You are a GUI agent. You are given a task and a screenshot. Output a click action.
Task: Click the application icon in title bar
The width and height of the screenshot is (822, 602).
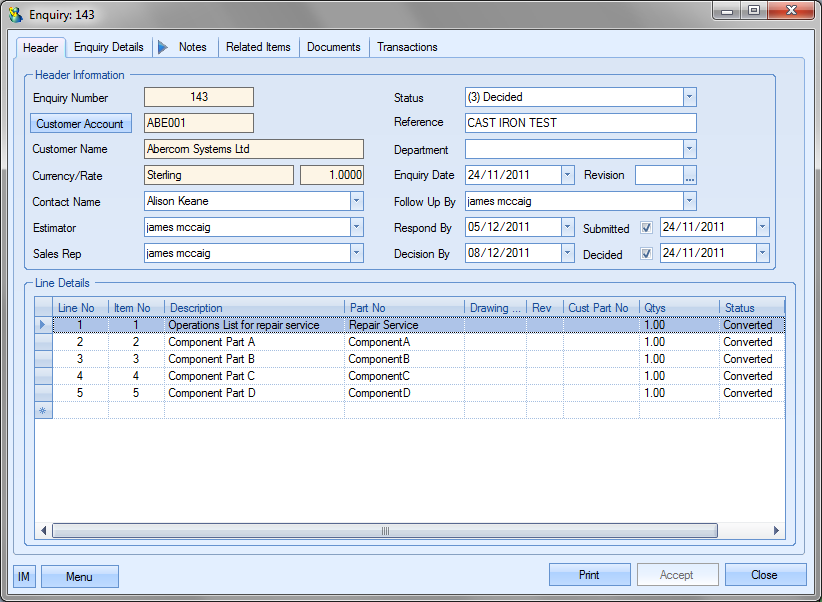click(15, 13)
